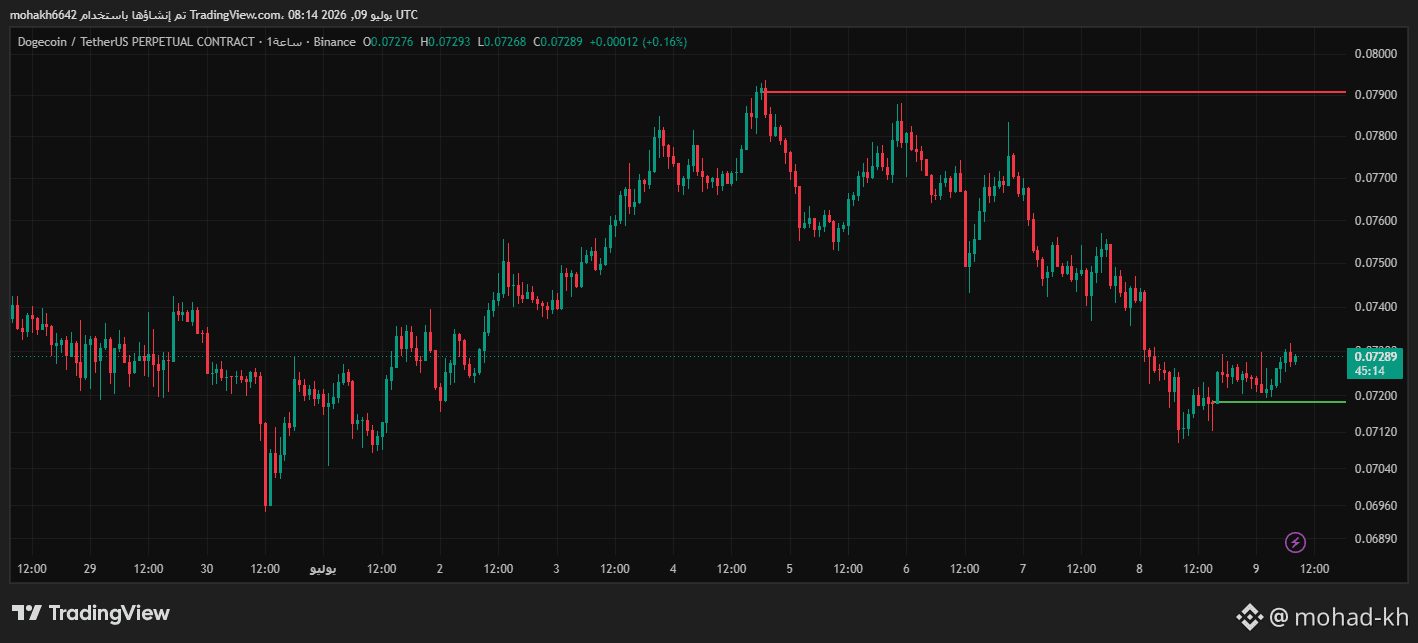Click the close value C0.07289
This screenshot has height=643, width=1418.
pos(558,42)
